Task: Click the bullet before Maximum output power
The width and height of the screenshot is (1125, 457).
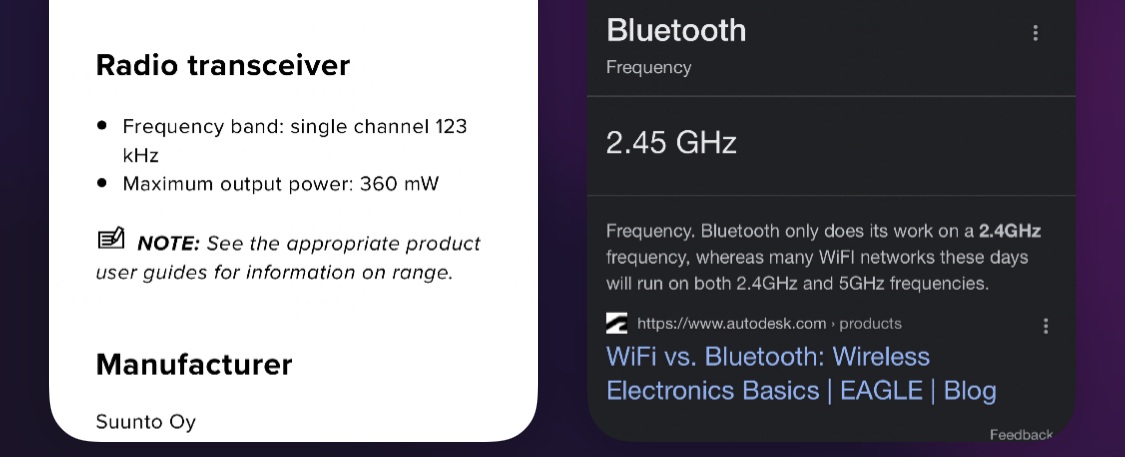Action: pos(102,183)
